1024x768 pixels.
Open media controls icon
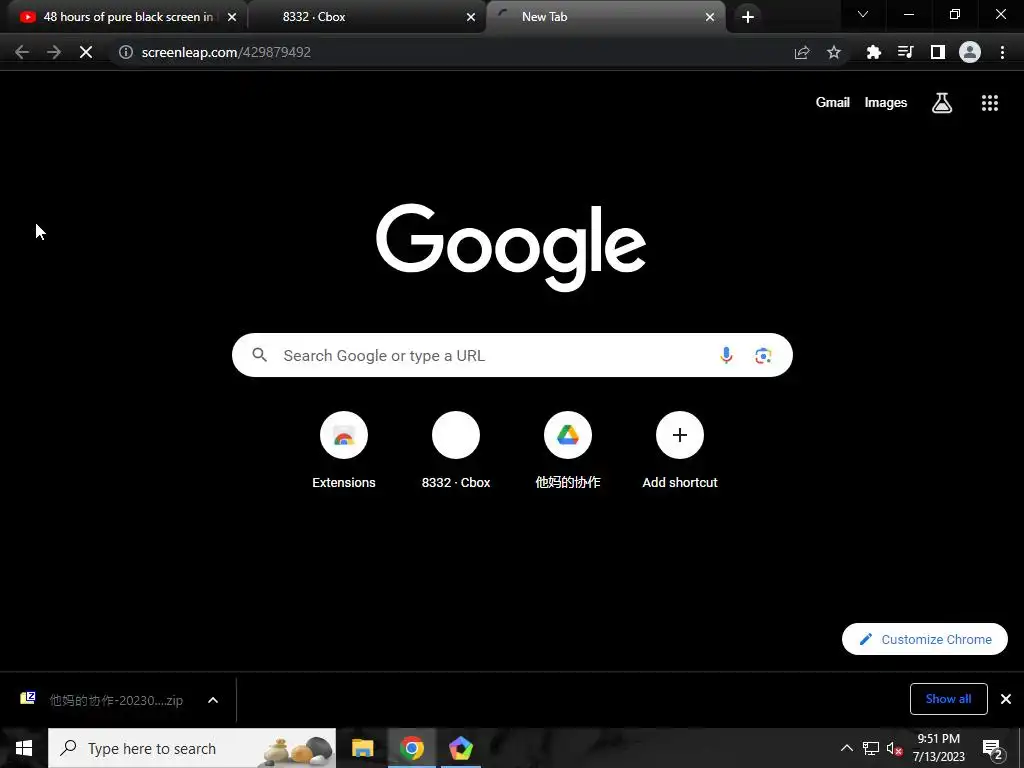[x=906, y=52]
